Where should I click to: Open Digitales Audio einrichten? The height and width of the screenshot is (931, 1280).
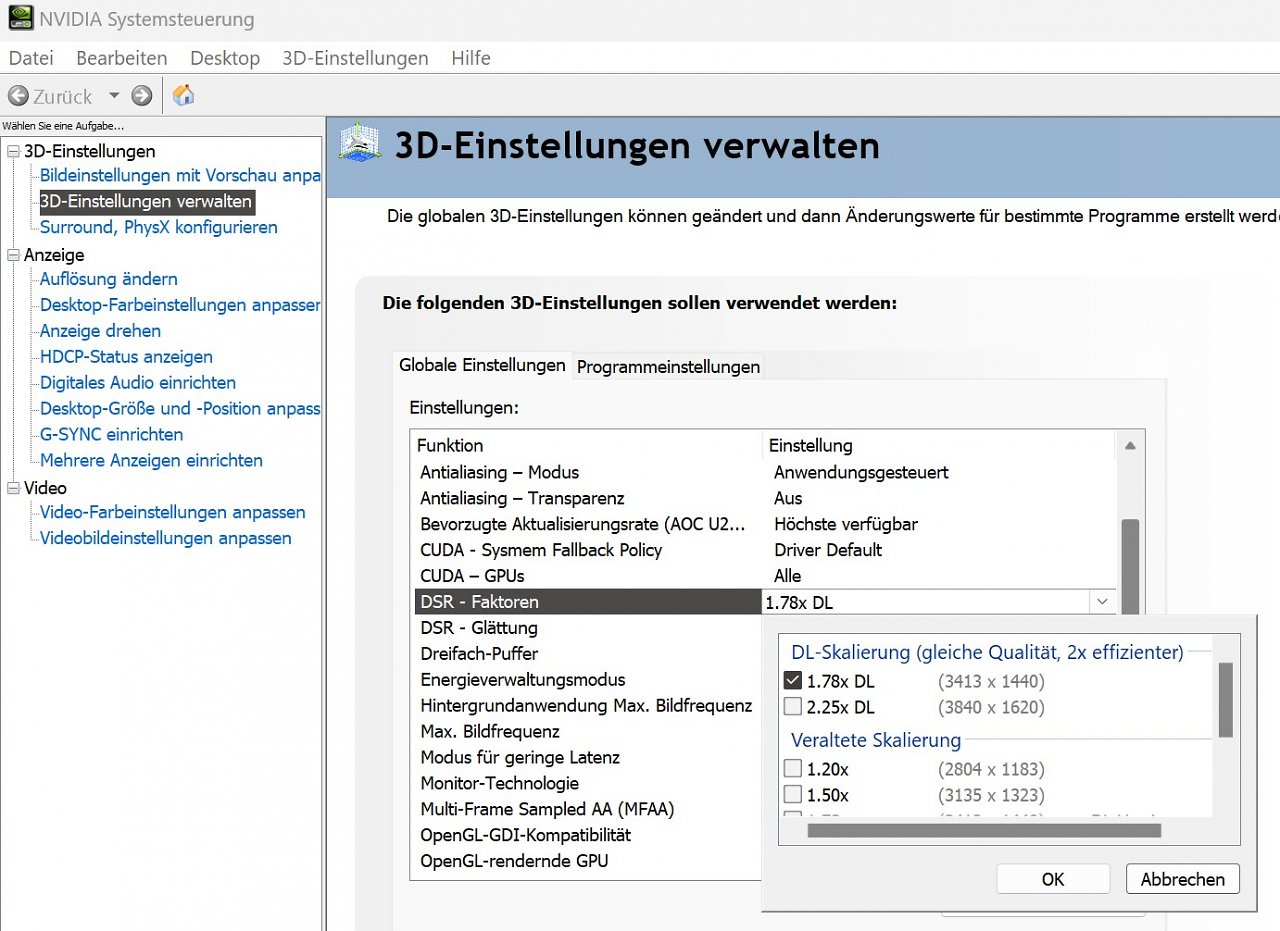(x=138, y=383)
